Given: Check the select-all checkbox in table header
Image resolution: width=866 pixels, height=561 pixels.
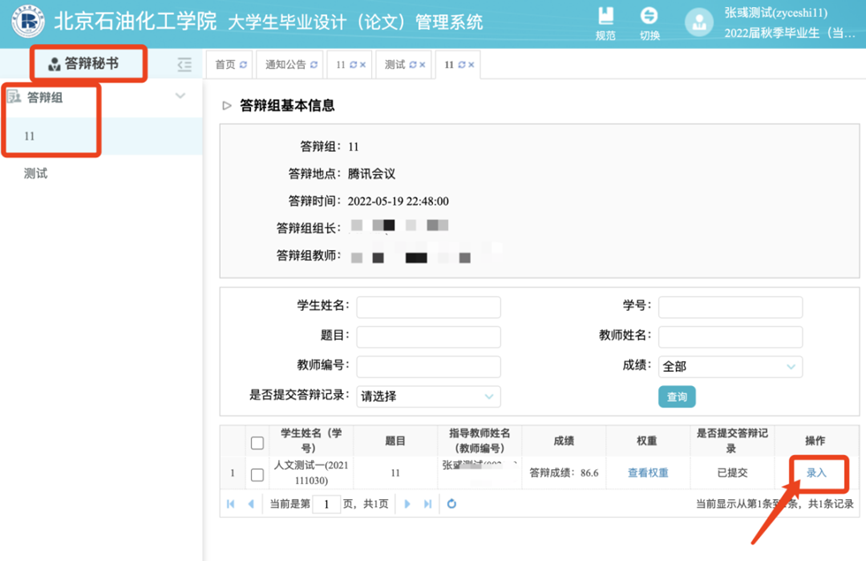Looking at the screenshot, I should click(257, 442).
